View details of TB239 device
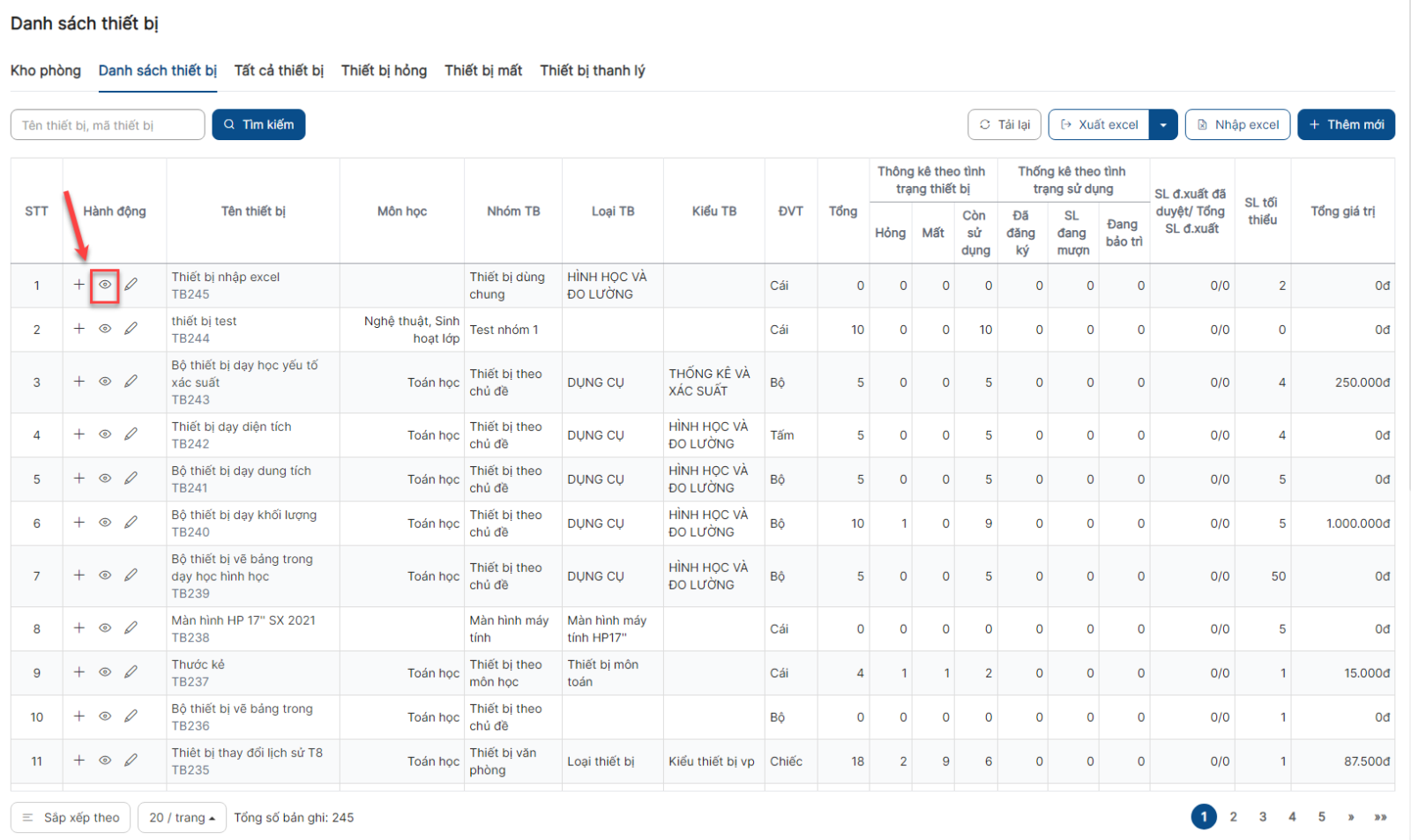This screenshot has height=840, width=1411. tap(105, 576)
